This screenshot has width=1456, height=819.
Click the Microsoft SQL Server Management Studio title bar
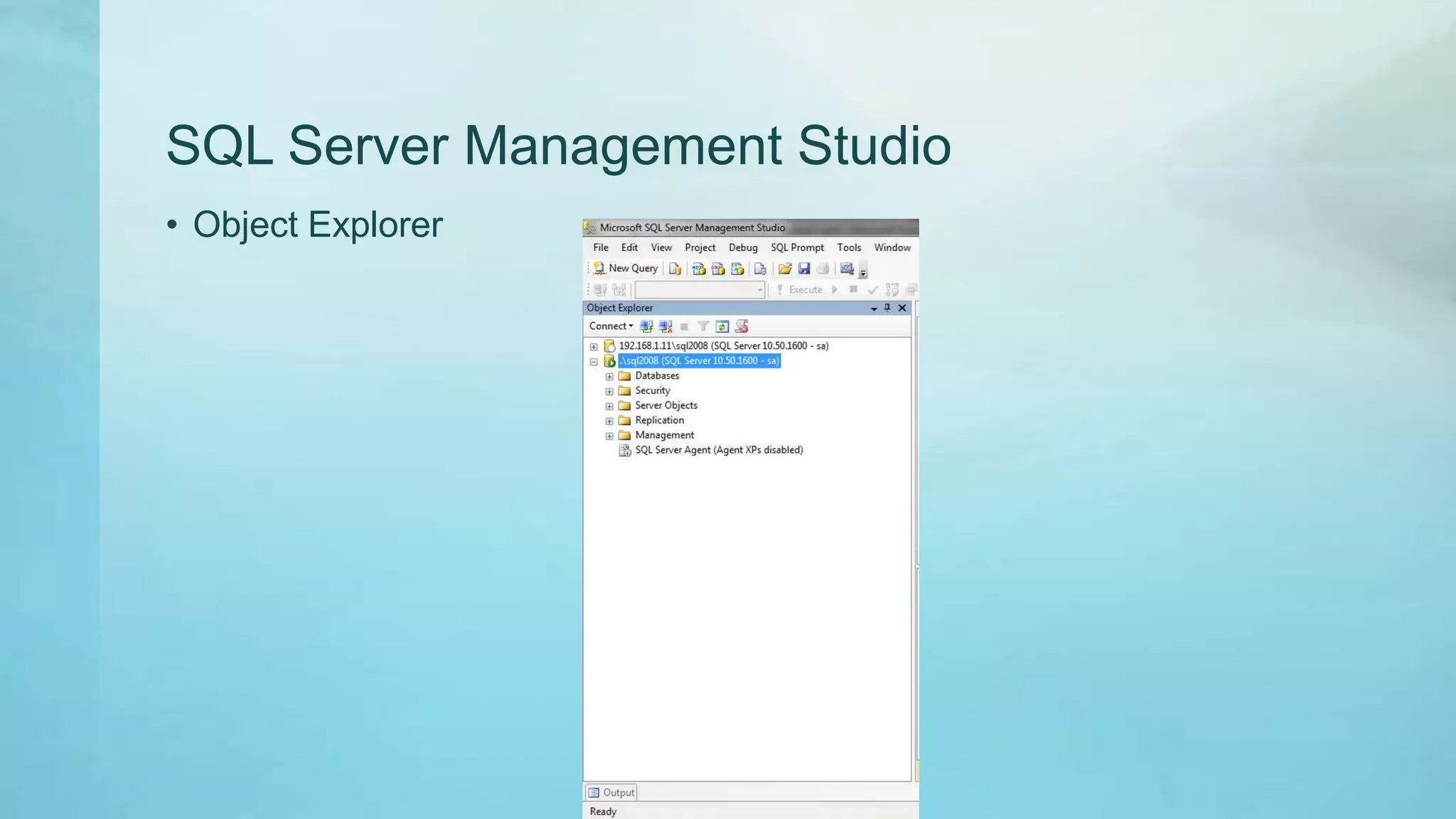click(751, 227)
